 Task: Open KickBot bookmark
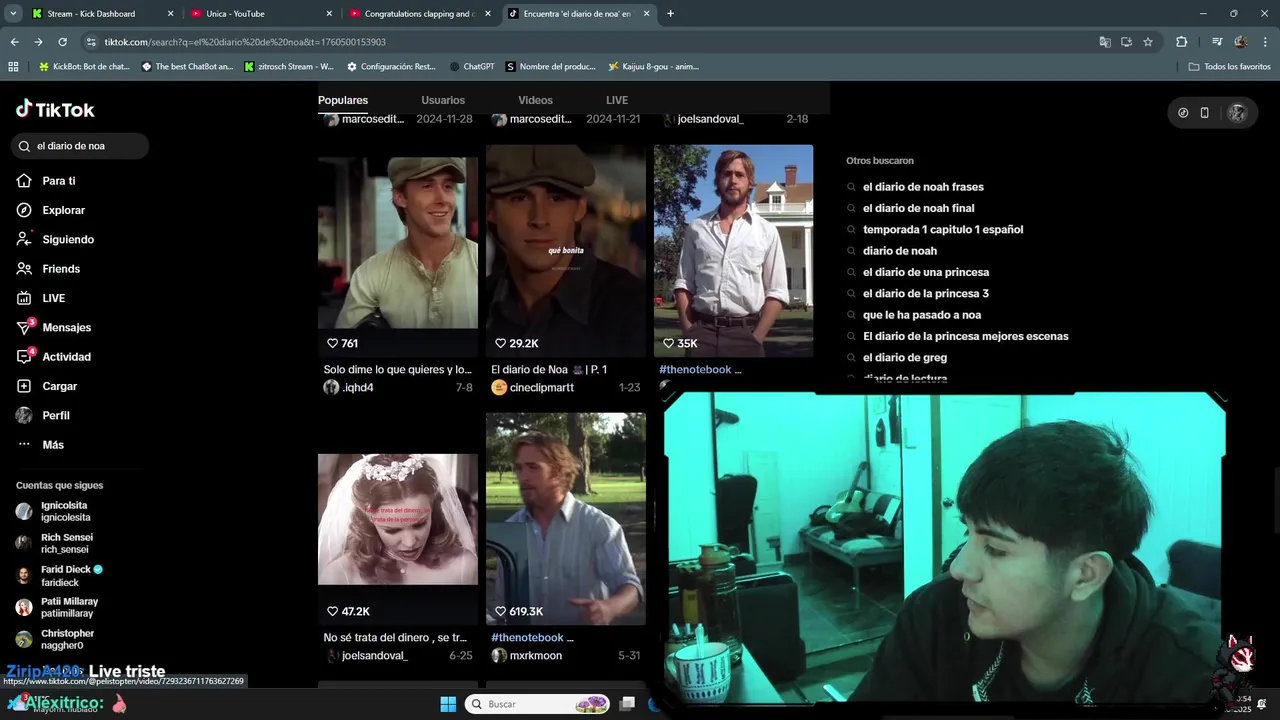pos(84,67)
